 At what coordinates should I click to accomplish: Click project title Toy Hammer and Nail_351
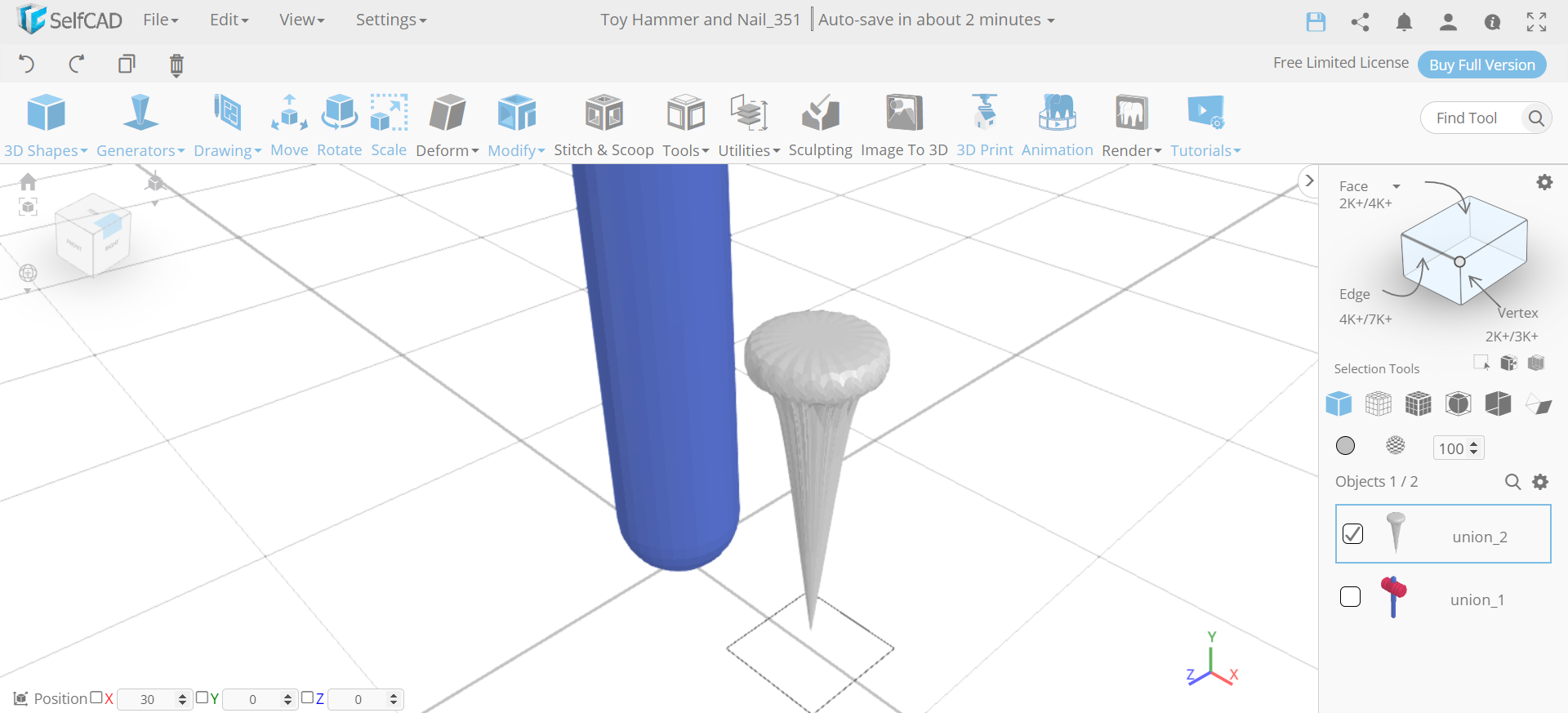pos(700,20)
